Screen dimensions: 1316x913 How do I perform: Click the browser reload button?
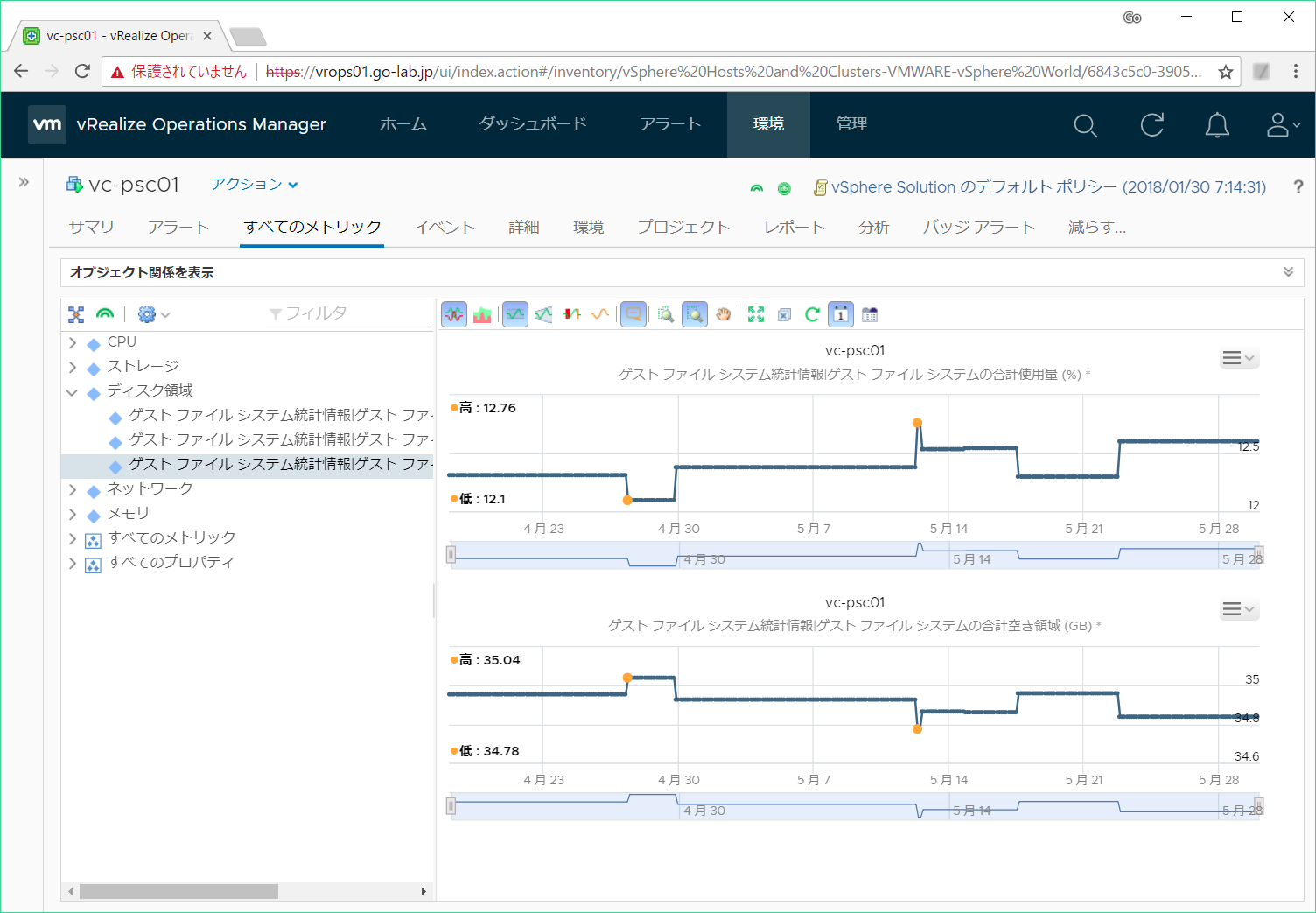(82, 71)
